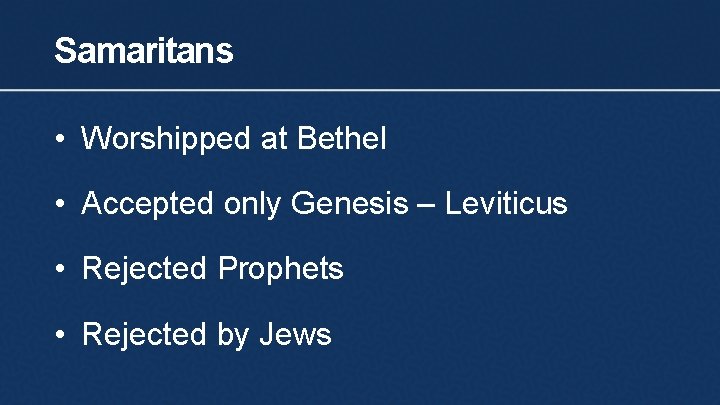Click the word Accepted

[147, 204]
